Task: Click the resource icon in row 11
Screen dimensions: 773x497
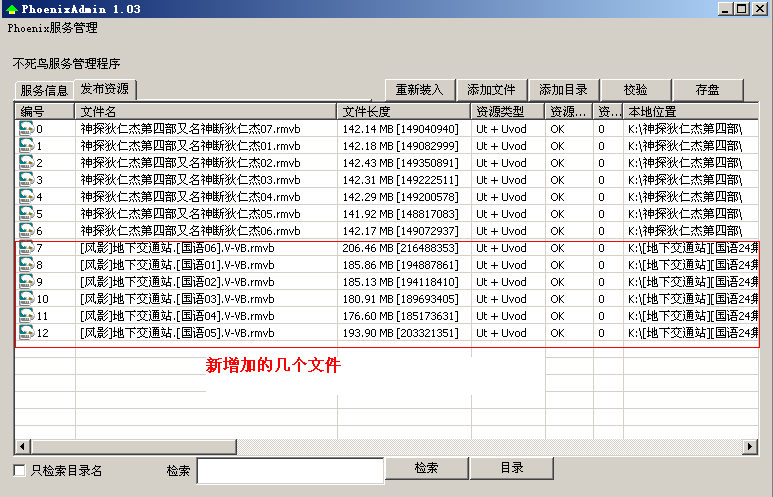Action: (26, 316)
